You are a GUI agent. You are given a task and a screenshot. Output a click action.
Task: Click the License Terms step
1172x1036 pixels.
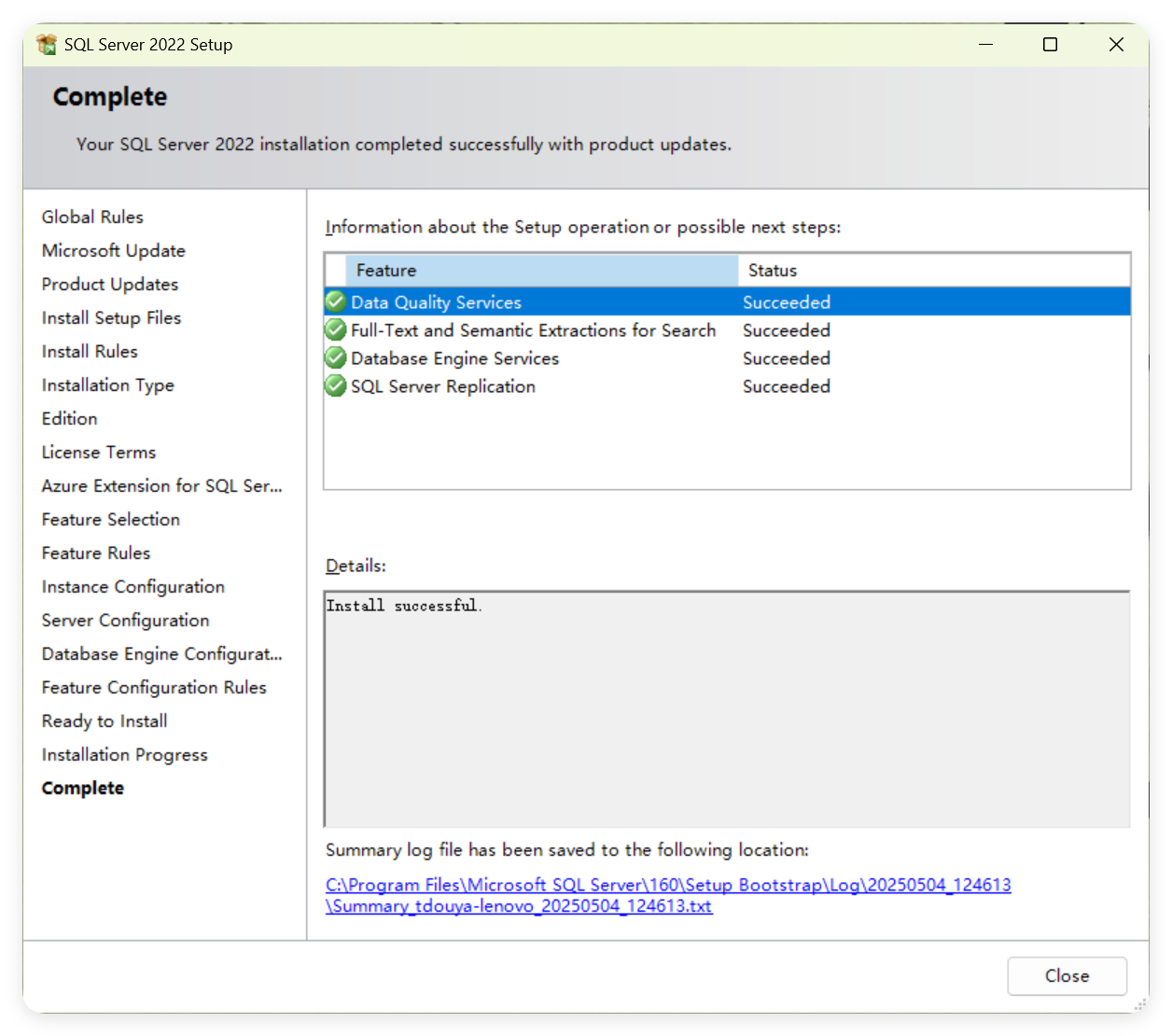coord(99,452)
